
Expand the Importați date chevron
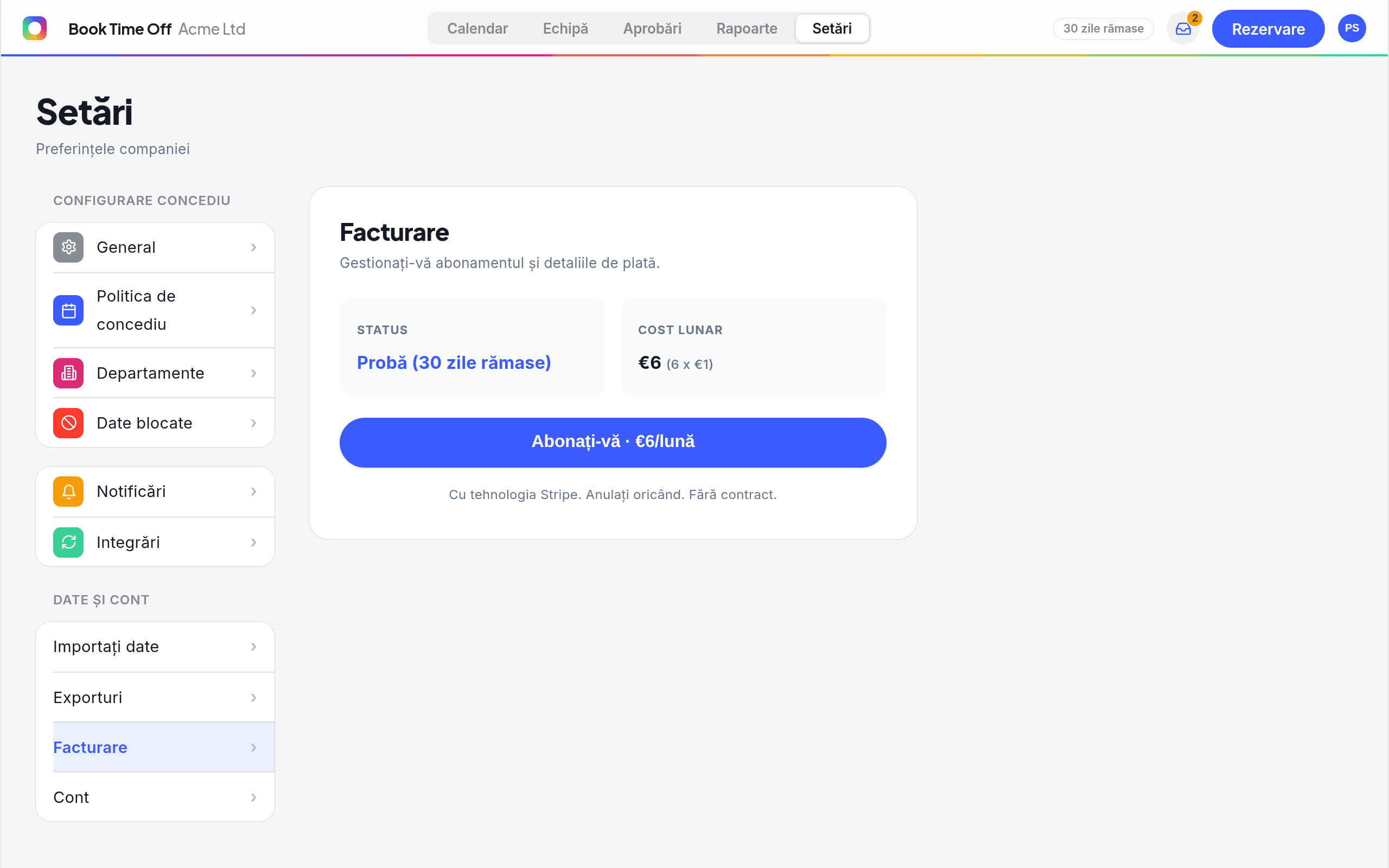tap(254, 647)
